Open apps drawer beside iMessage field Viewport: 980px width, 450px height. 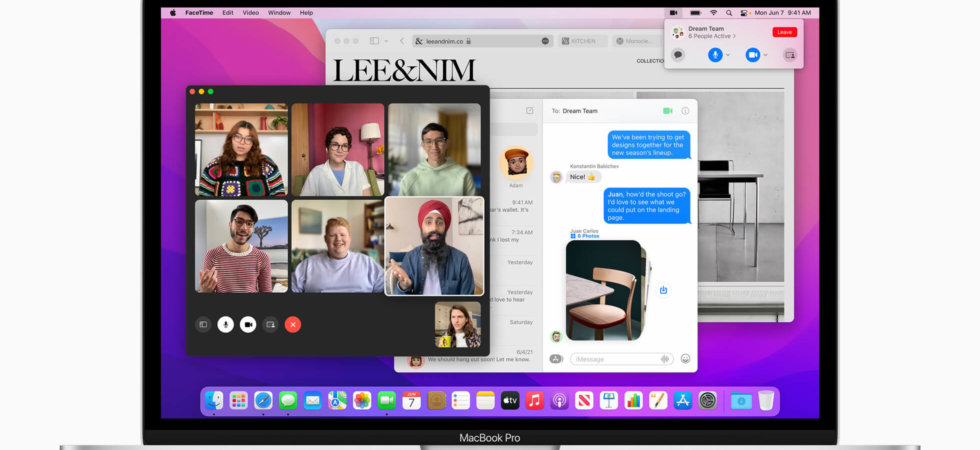pos(556,359)
